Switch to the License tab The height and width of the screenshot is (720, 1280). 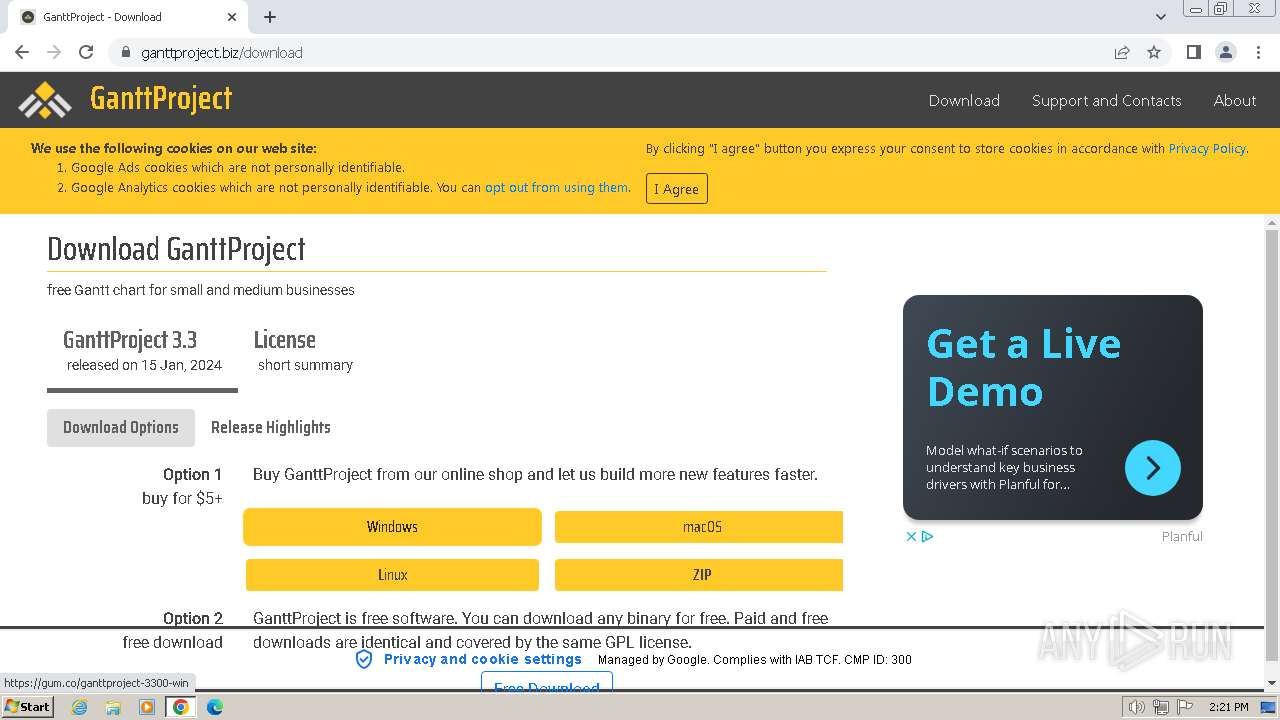305,351
